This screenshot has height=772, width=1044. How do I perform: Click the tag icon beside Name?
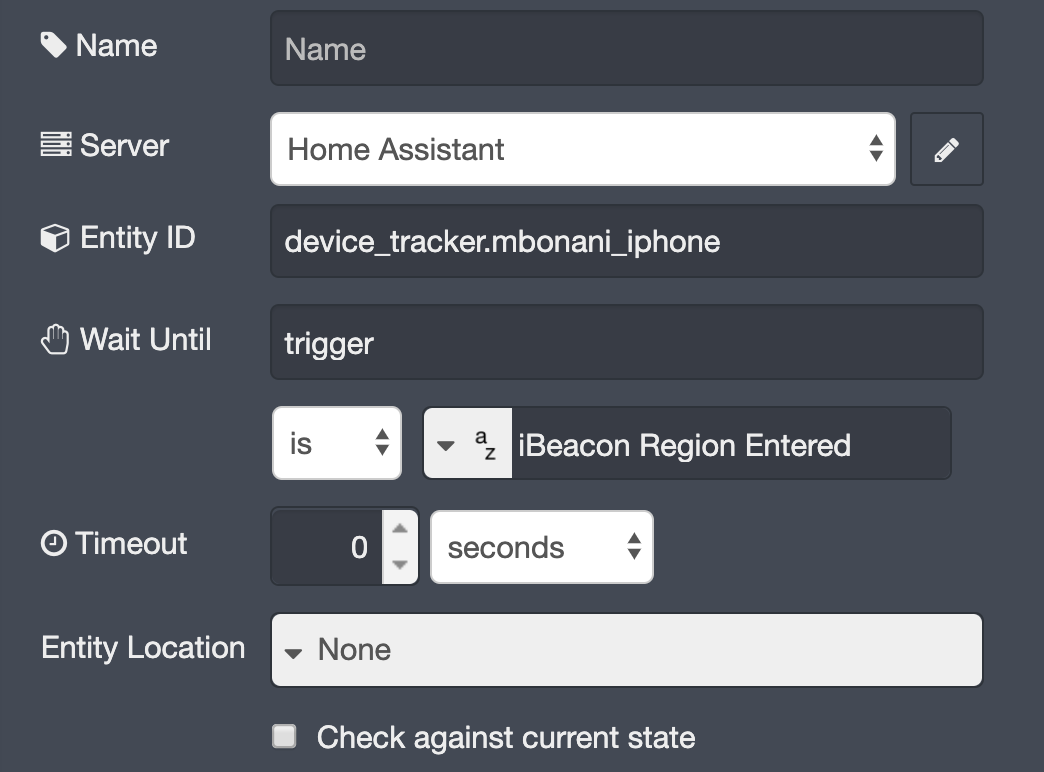[x=56, y=44]
